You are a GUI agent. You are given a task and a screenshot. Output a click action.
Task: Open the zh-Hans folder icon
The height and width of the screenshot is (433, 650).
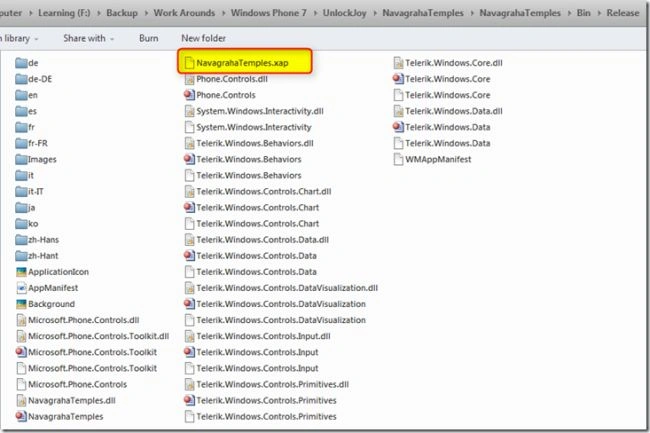pyautogui.click(x=21, y=240)
